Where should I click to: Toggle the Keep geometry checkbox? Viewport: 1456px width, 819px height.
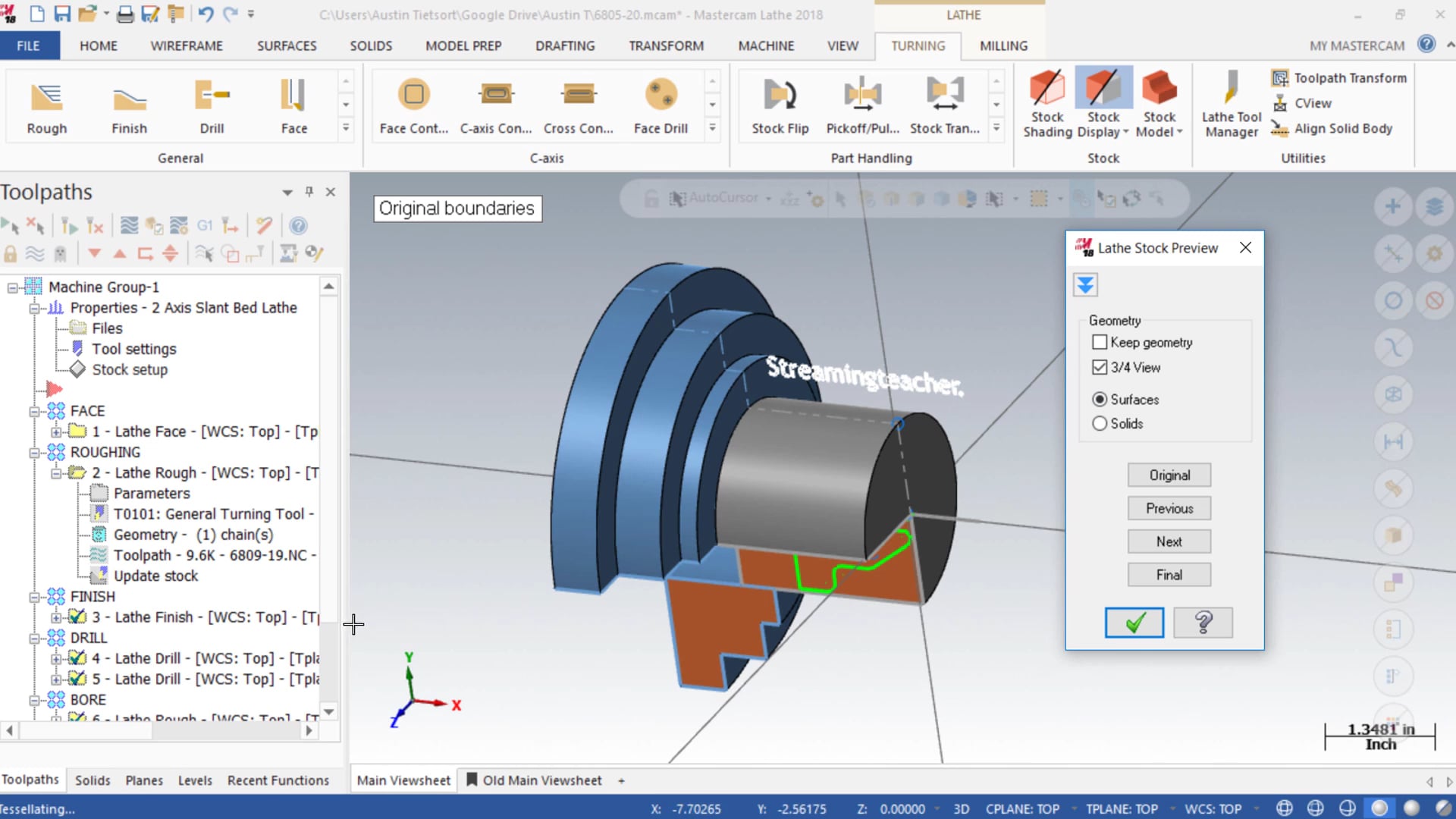1100,342
